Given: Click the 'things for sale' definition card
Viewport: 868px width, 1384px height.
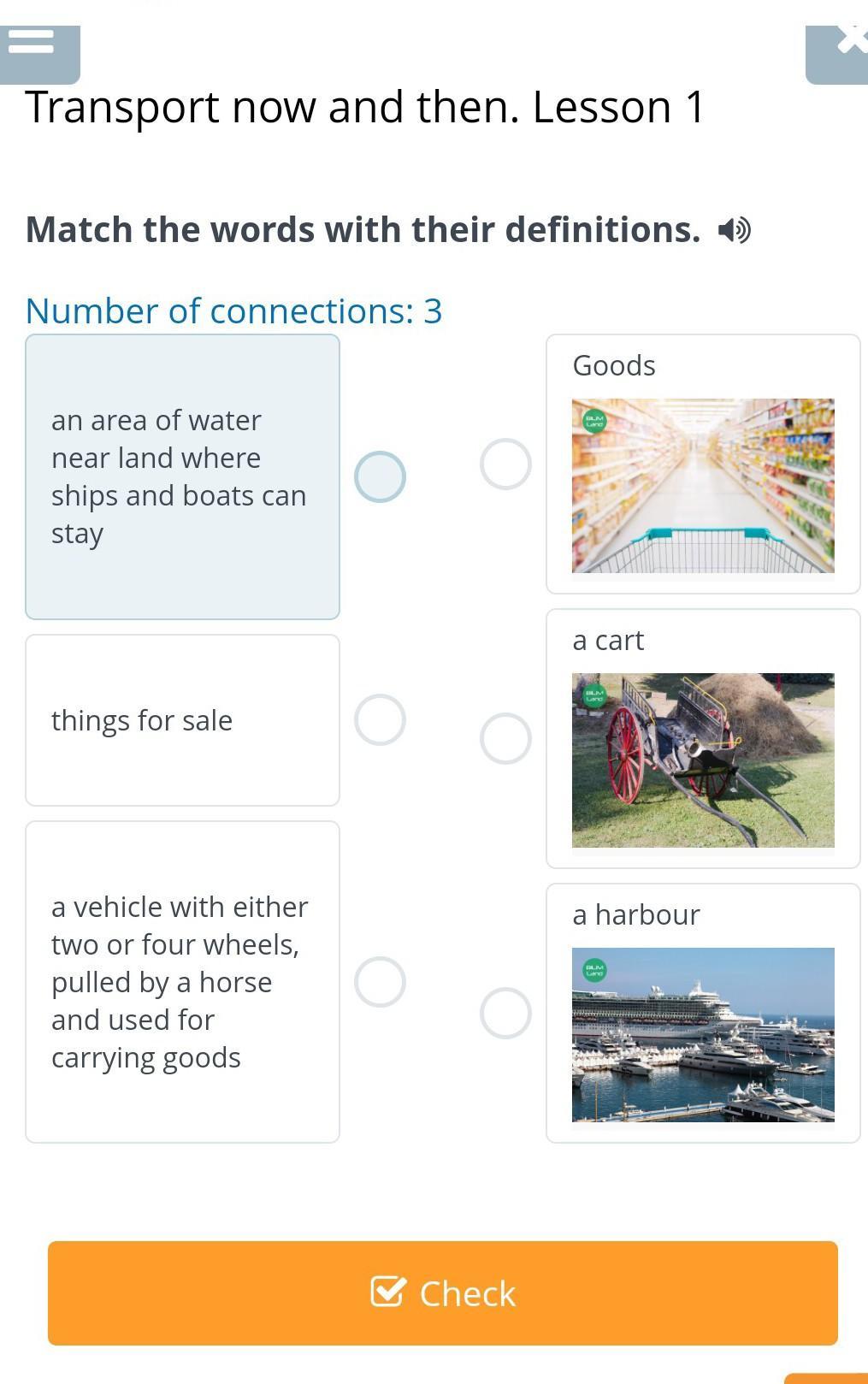Looking at the screenshot, I should tap(182, 720).
